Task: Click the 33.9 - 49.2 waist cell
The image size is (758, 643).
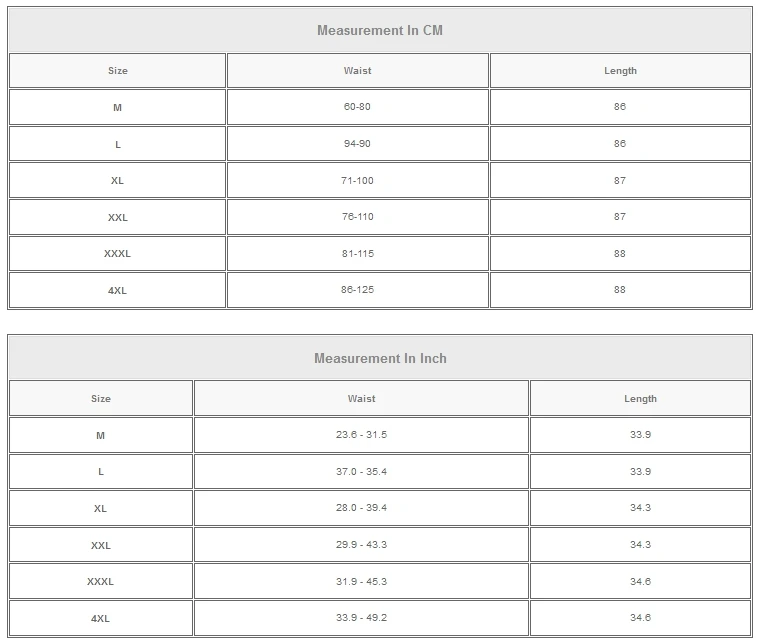Action: coord(361,618)
